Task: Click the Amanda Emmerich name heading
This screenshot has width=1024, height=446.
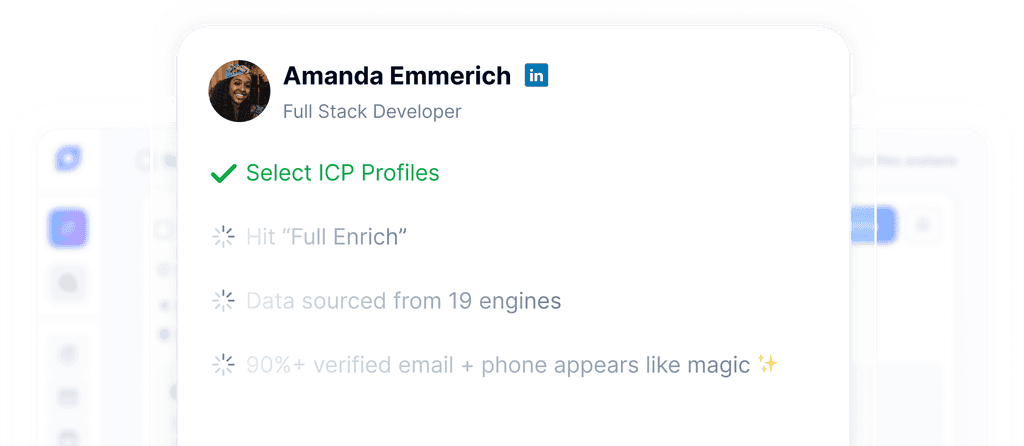Action: point(396,76)
